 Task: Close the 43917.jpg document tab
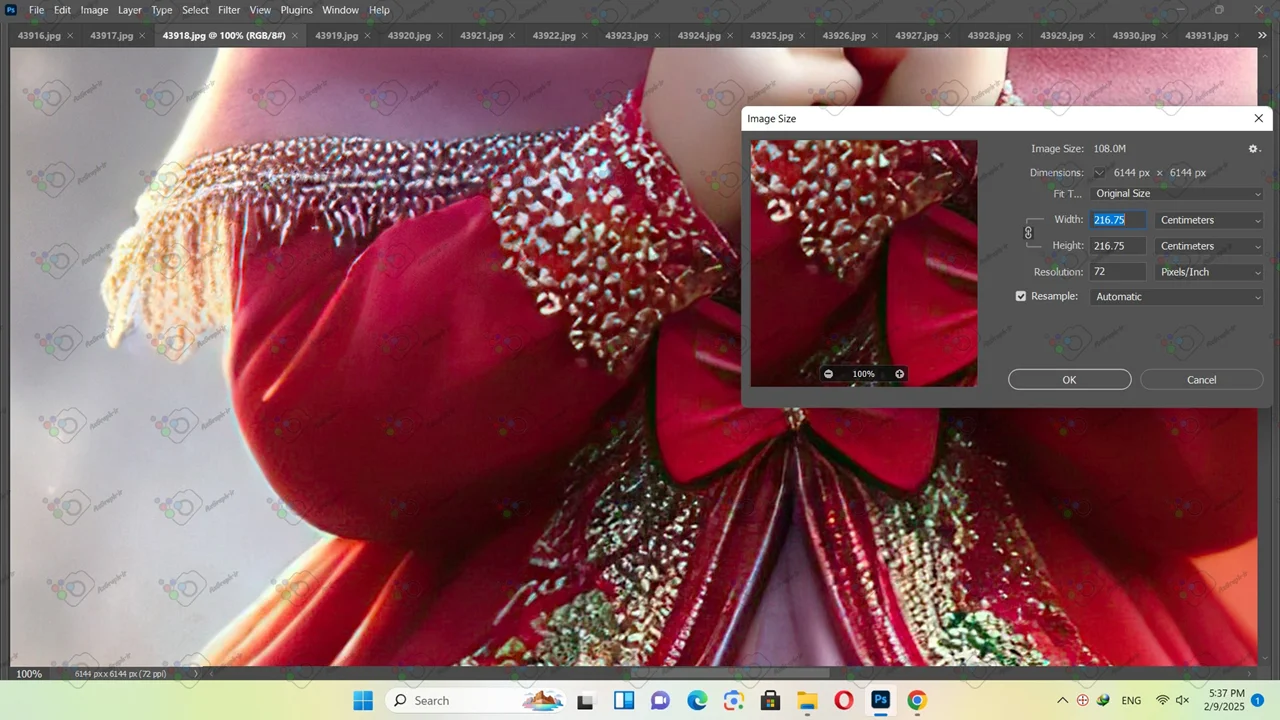142,36
